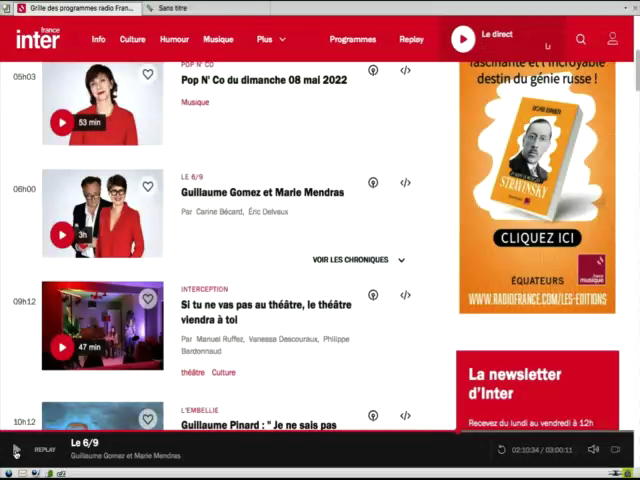
Task: Play the 53 min Pop N' Co episode
Action: 62,122
